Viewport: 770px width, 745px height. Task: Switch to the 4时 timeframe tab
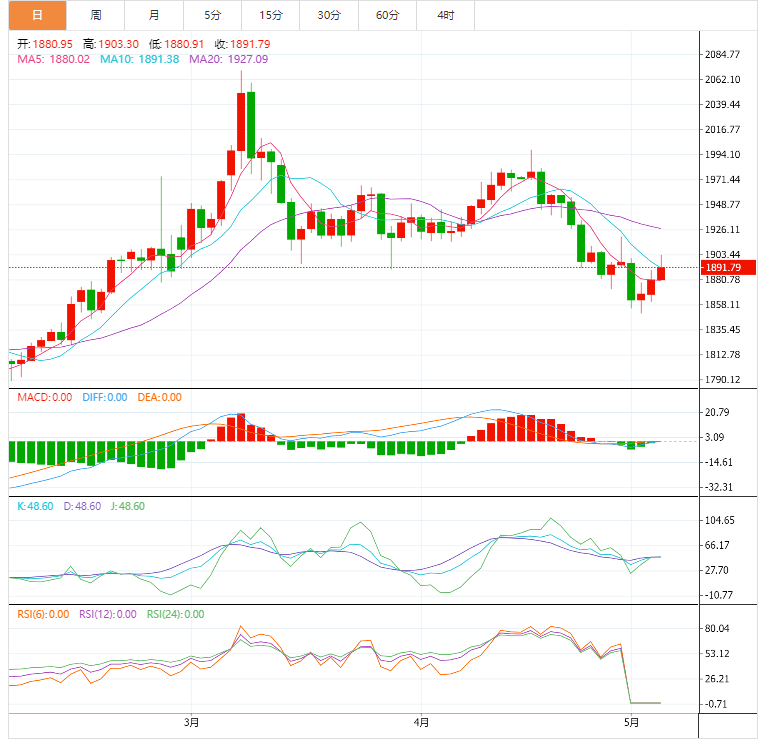(446, 15)
